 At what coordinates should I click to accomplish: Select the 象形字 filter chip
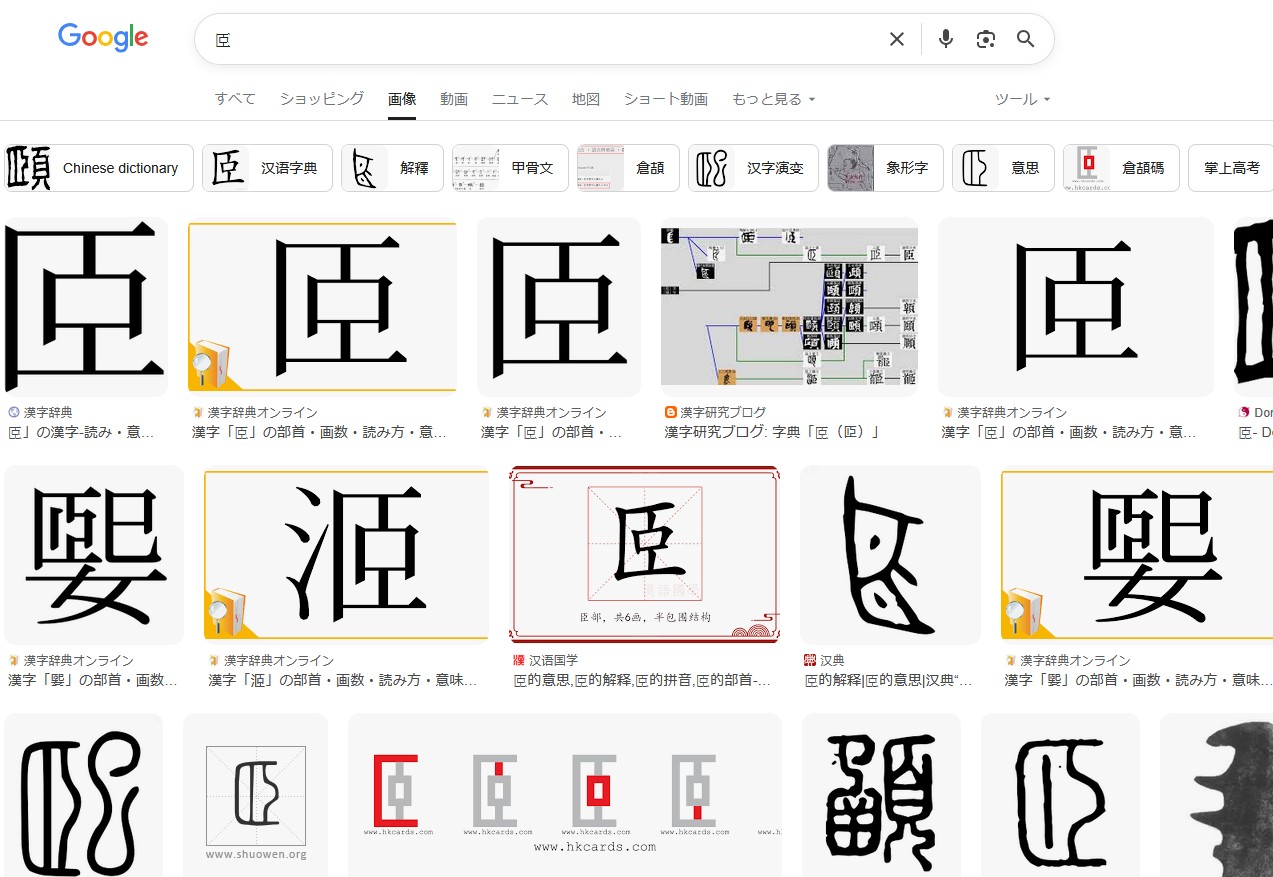pyautogui.click(x=885, y=168)
